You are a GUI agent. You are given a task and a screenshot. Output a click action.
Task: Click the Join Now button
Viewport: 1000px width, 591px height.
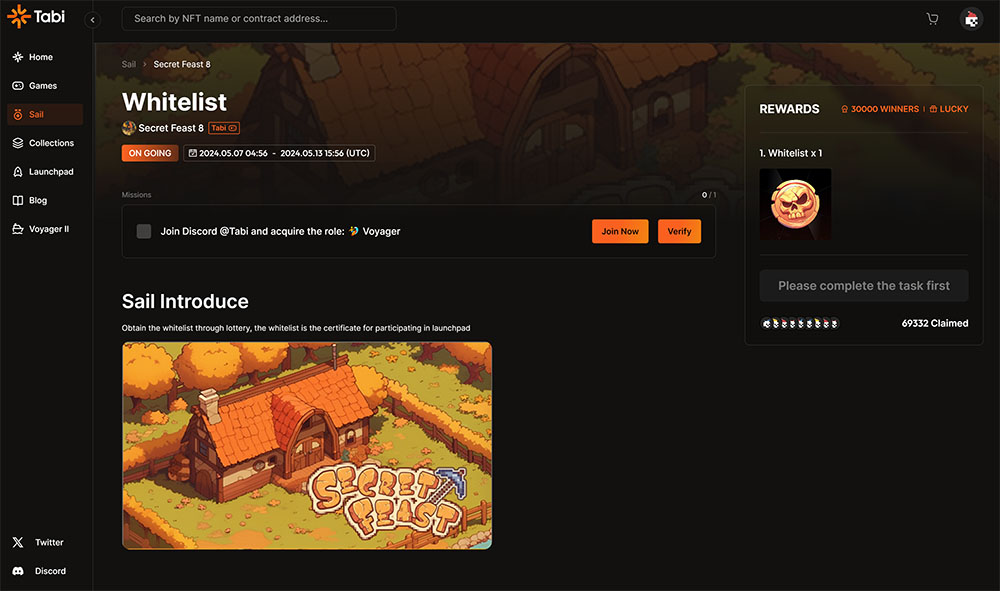pyautogui.click(x=620, y=231)
